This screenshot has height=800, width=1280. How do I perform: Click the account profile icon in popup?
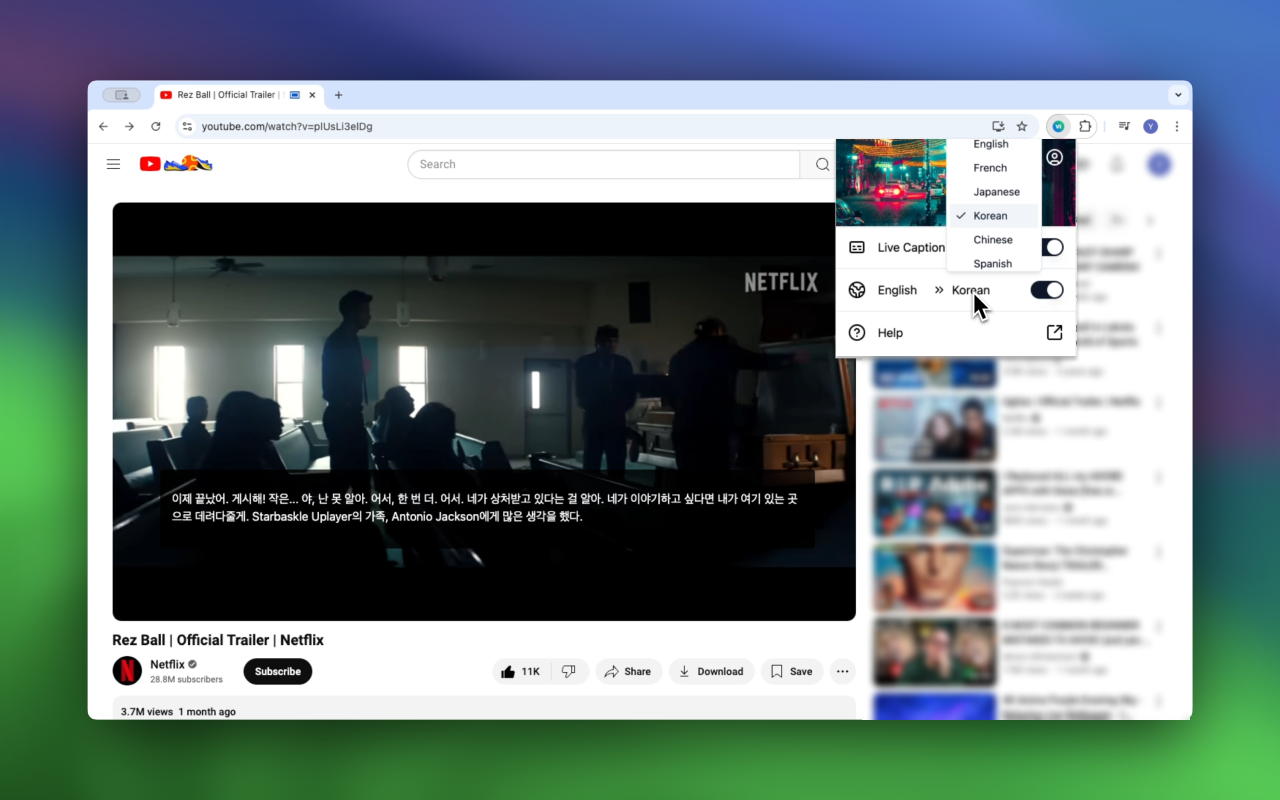pyautogui.click(x=1054, y=158)
